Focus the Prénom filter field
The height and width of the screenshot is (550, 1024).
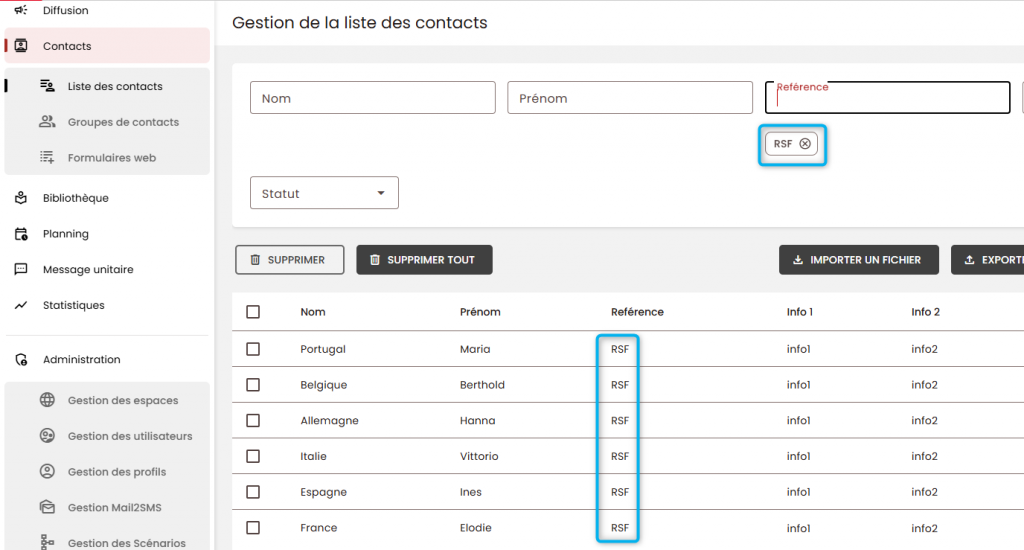[x=630, y=97]
